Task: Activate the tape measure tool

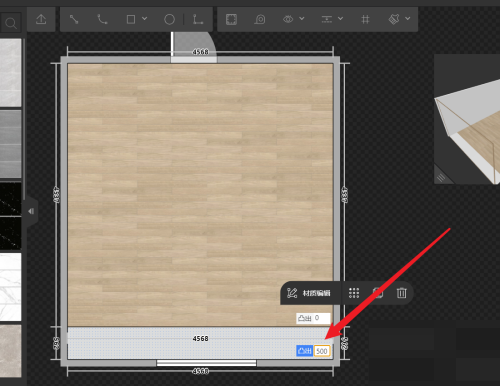Action: pos(260,19)
